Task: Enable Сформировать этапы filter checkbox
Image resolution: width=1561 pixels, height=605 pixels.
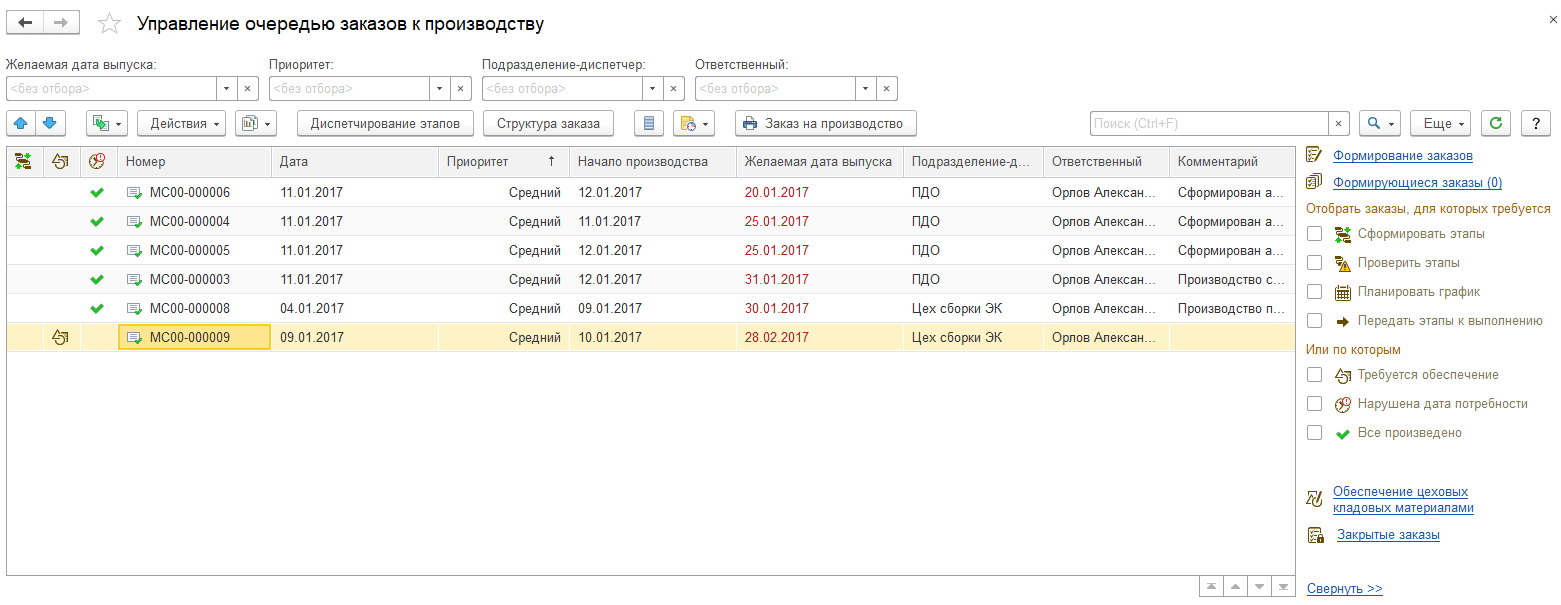Action: 1315,233
